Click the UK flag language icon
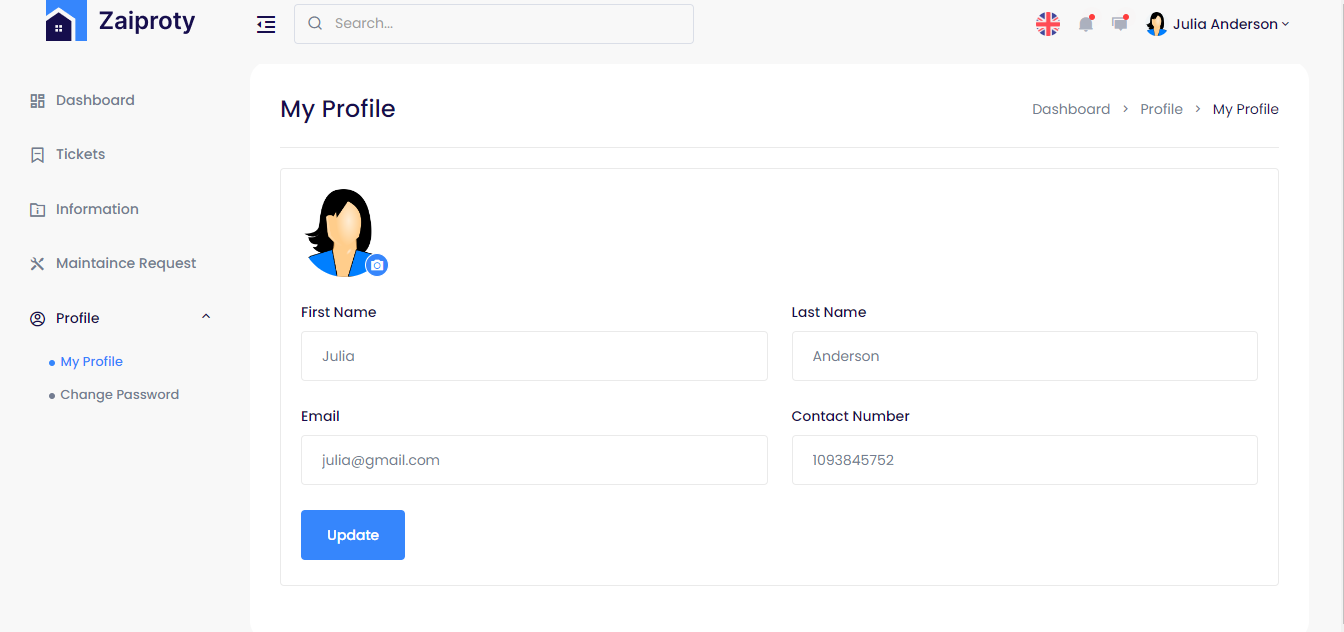This screenshot has width=1344, height=632. pyautogui.click(x=1047, y=24)
